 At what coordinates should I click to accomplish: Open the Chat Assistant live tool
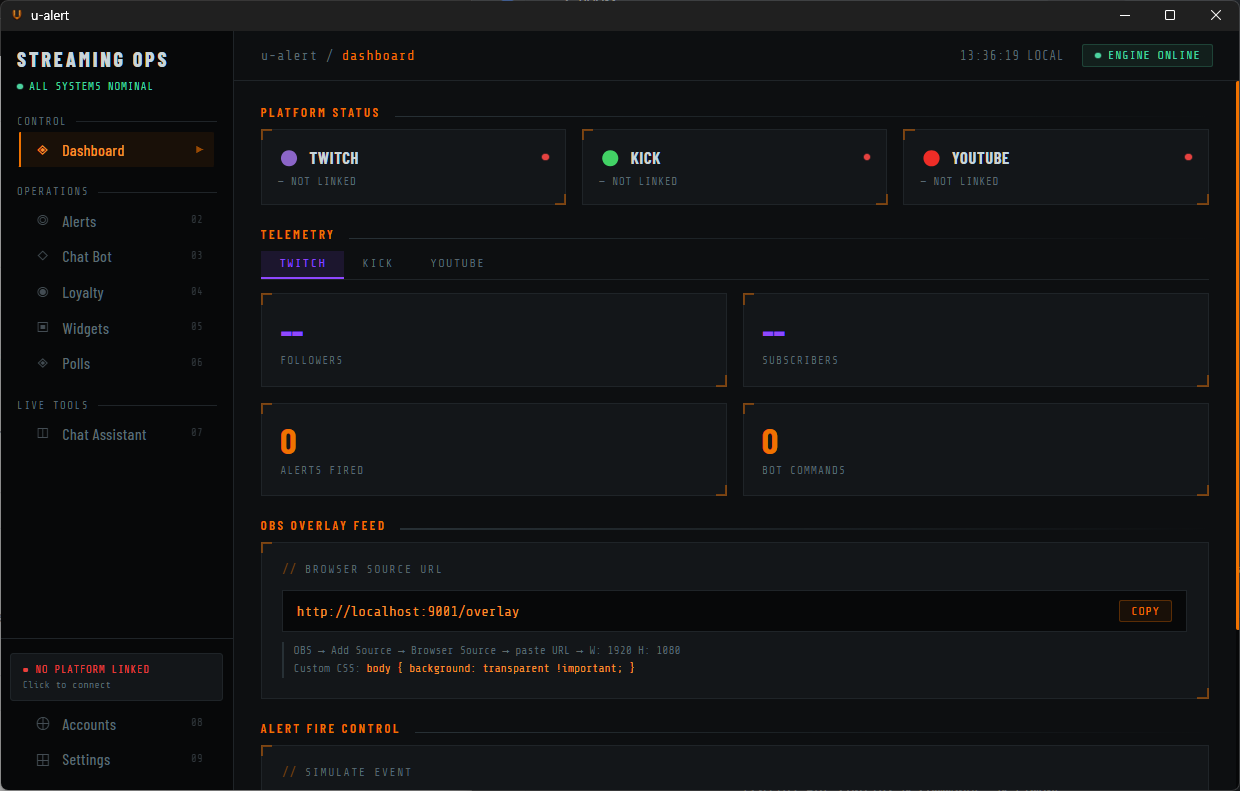coord(117,434)
